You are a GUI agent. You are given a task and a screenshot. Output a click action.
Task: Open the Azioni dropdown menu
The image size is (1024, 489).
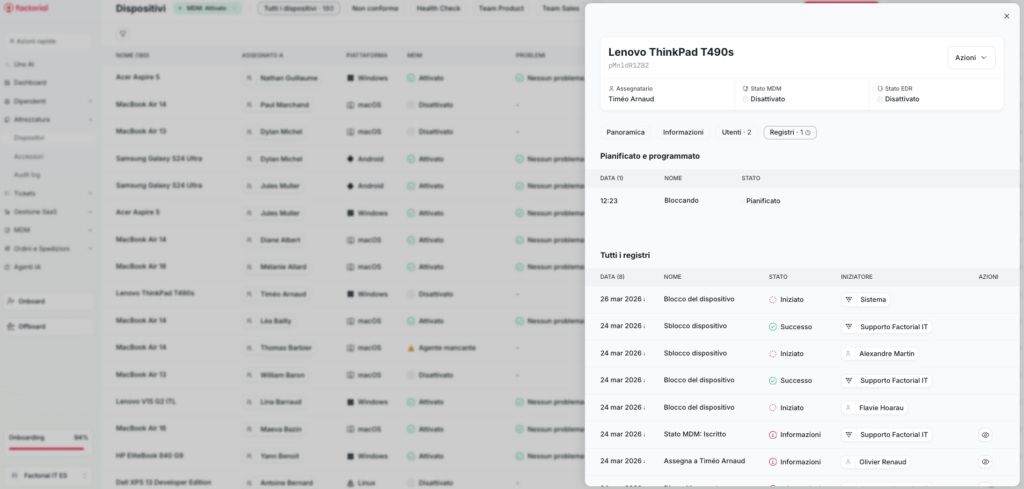(970, 58)
